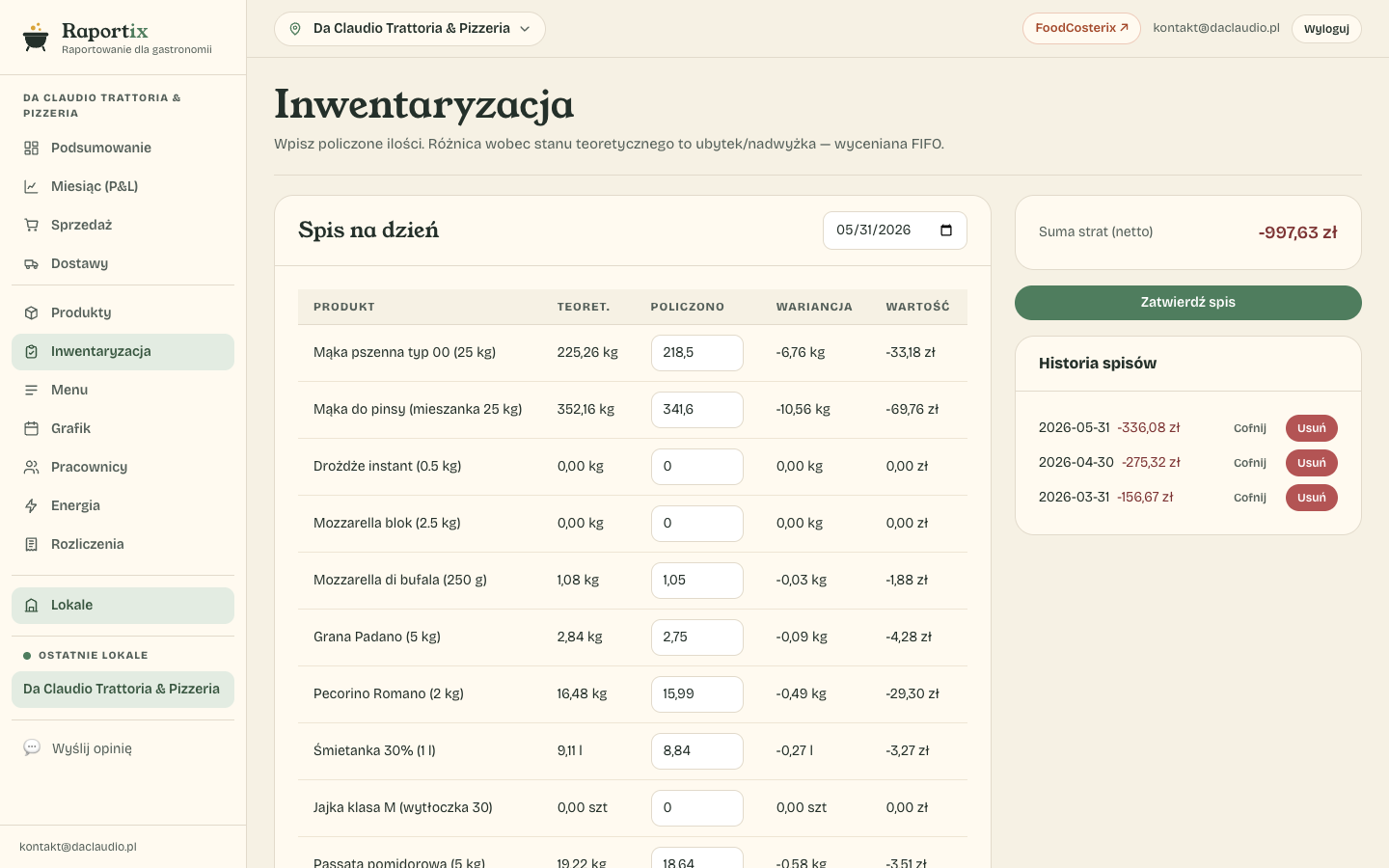Viewport: 1389px width, 868px height.
Task: Click the Miesiąc (P&L) chart icon
Action: point(31,186)
